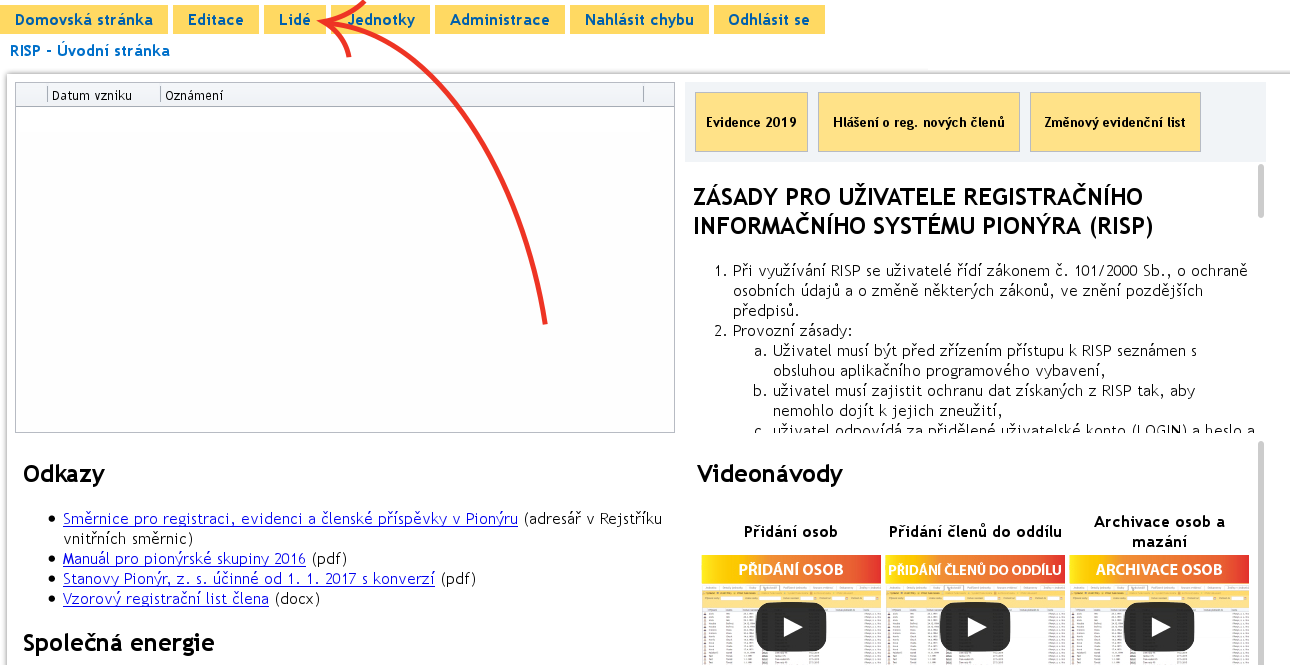Download Vzorový registrační list člena
The height and width of the screenshot is (665, 1290).
click(x=166, y=599)
